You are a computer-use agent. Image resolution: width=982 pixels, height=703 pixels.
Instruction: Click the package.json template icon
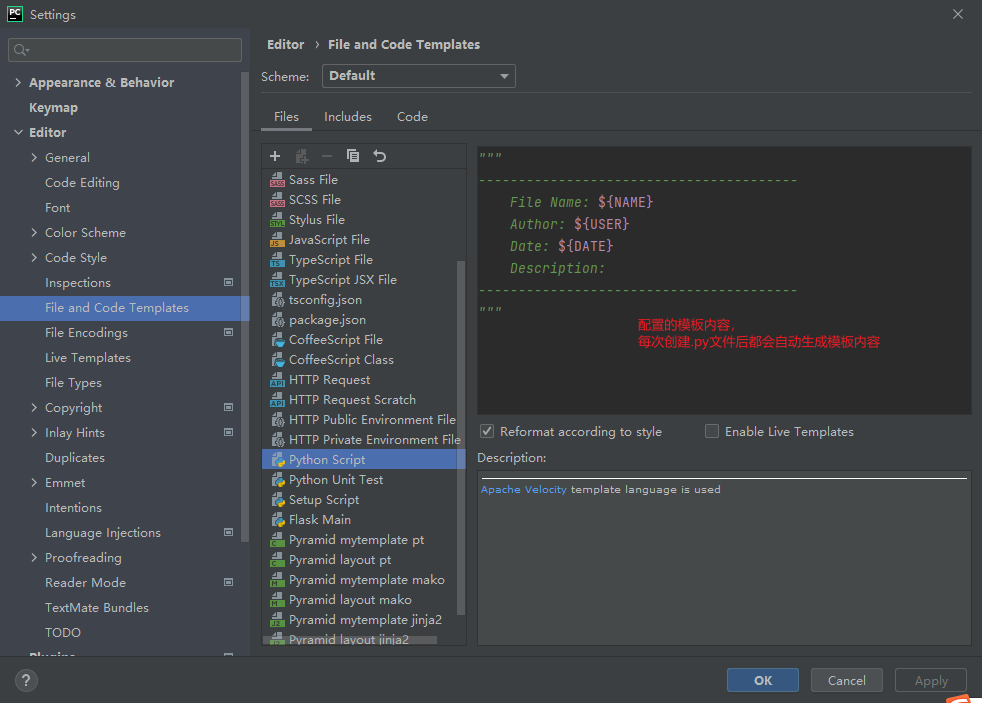(x=277, y=320)
